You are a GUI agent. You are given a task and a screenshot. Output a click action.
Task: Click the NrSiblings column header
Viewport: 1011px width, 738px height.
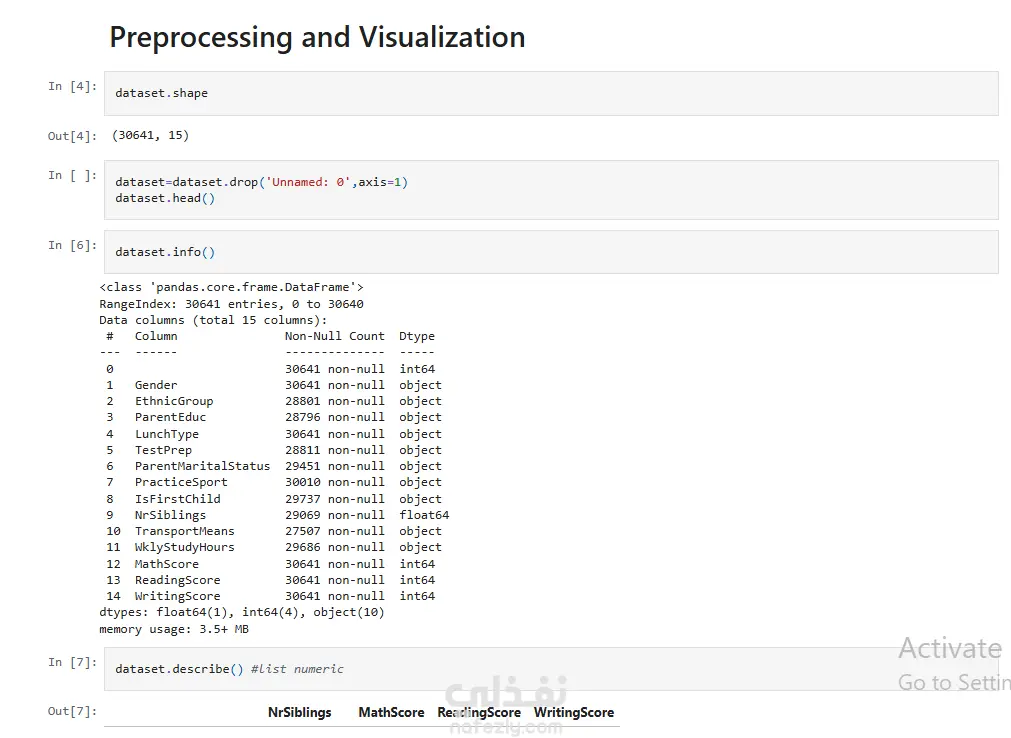click(299, 712)
